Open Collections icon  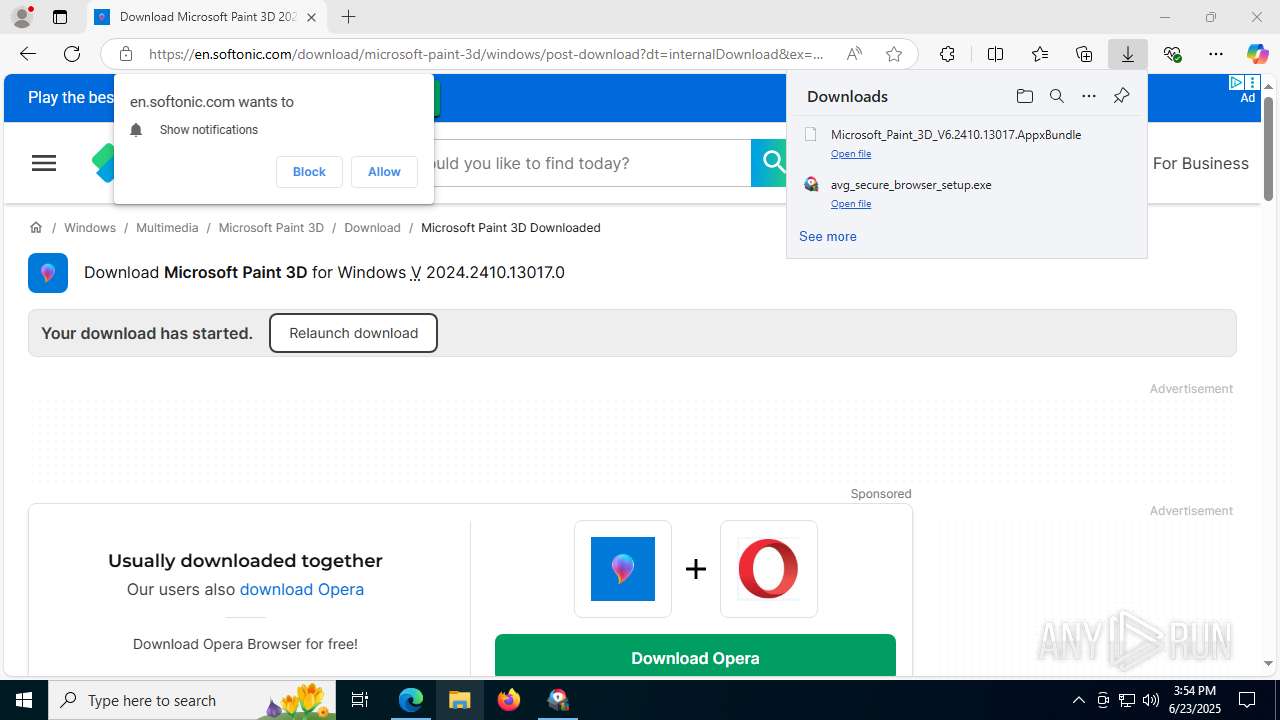point(1084,54)
